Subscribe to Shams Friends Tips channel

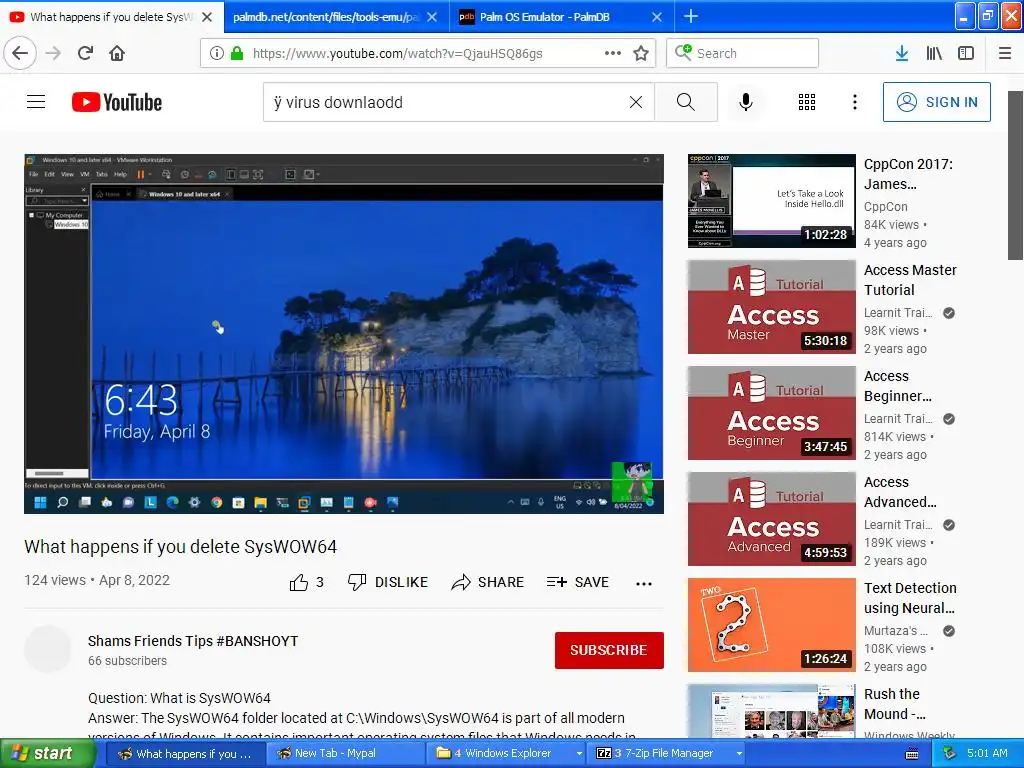click(x=609, y=650)
